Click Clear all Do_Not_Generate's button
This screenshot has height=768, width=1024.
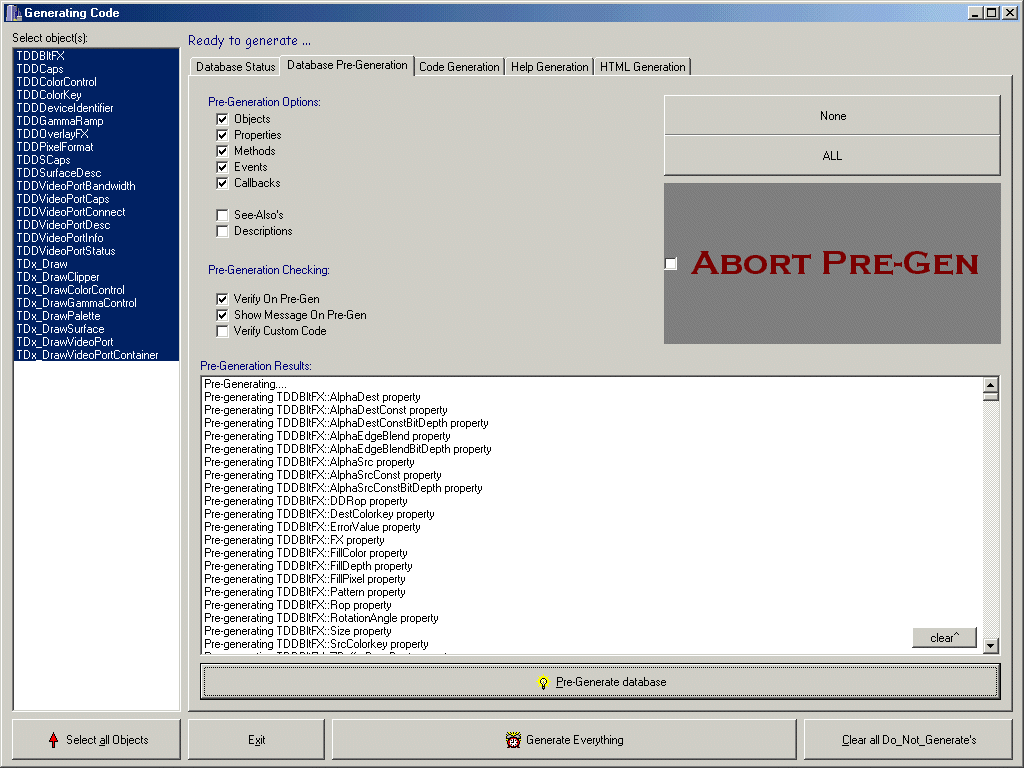(x=909, y=740)
